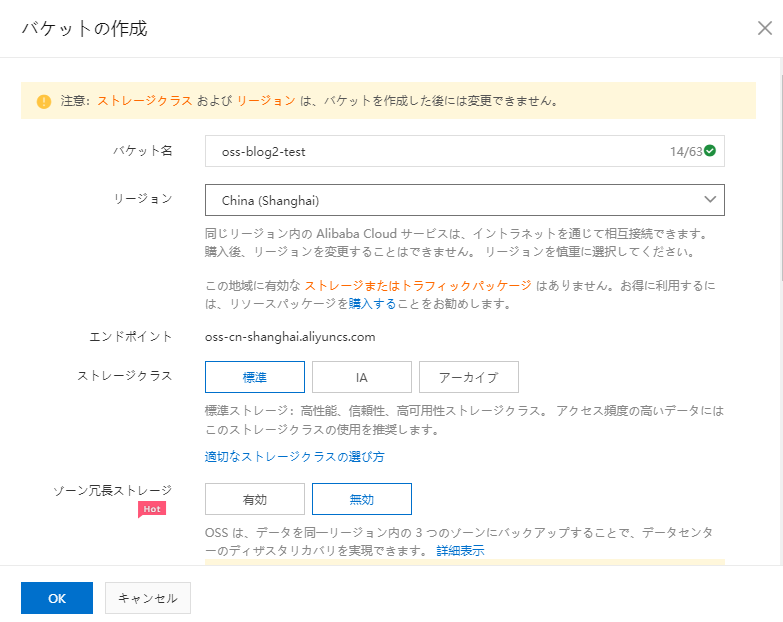
Task: Click the dialog vertical scrollbar
Action: pos(781,177)
